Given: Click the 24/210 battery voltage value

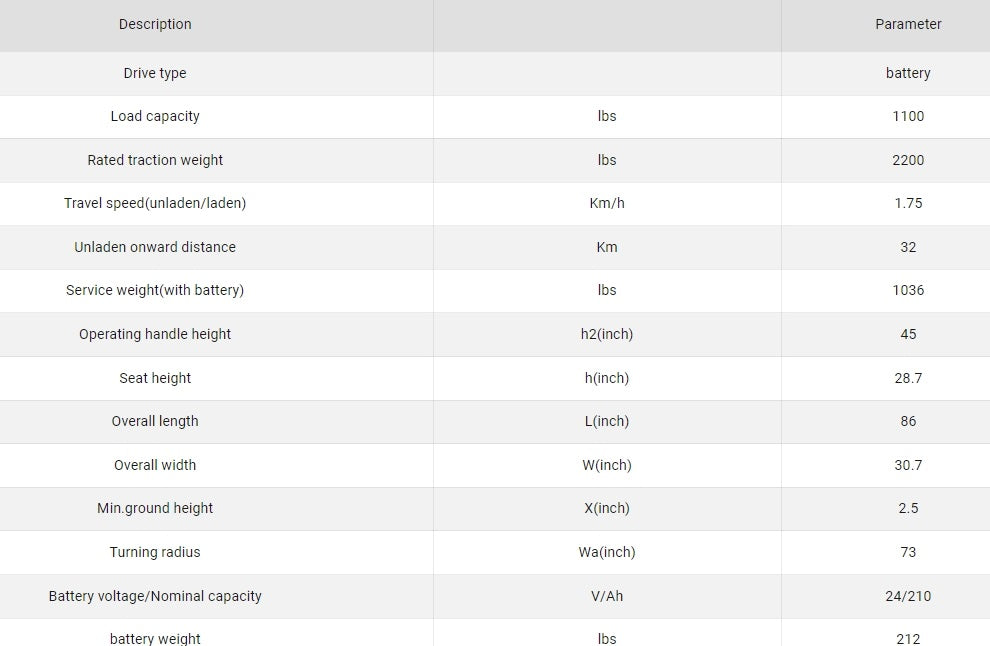Looking at the screenshot, I should pos(908,596).
